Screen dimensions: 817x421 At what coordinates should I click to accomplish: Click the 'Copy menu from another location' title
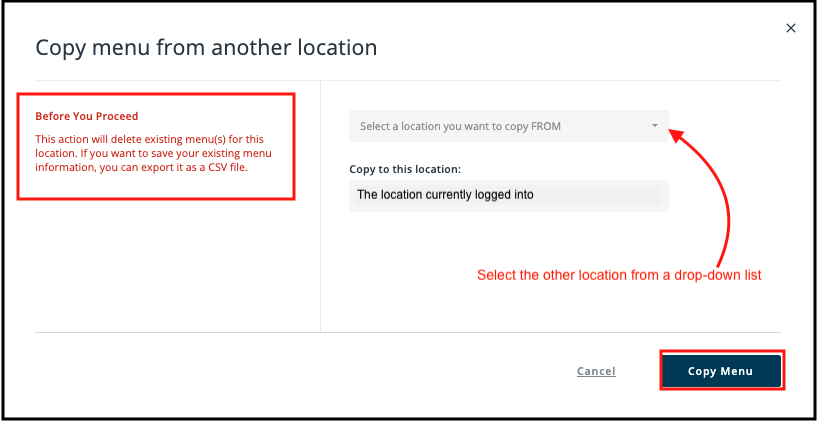(206, 47)
